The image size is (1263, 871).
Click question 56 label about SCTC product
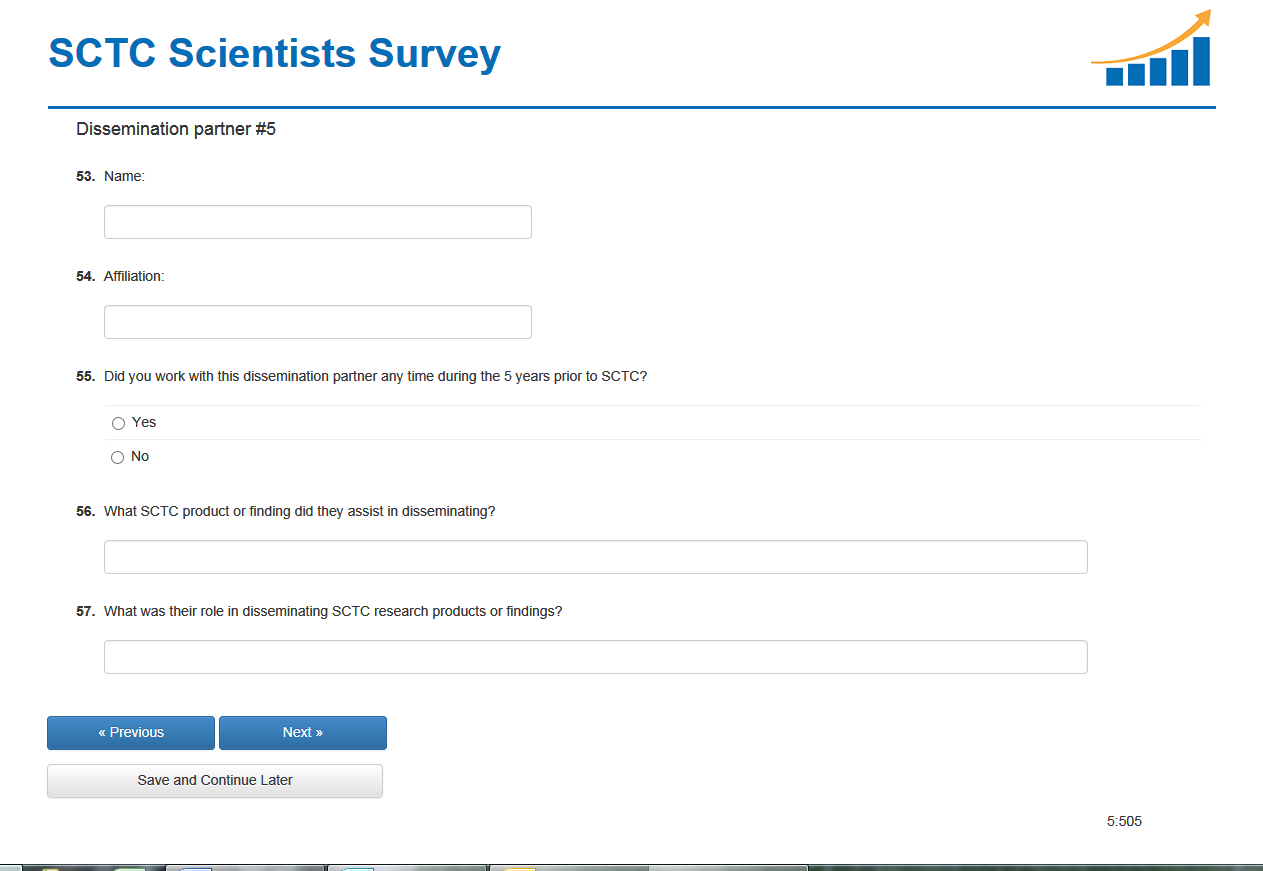point(299,511)
